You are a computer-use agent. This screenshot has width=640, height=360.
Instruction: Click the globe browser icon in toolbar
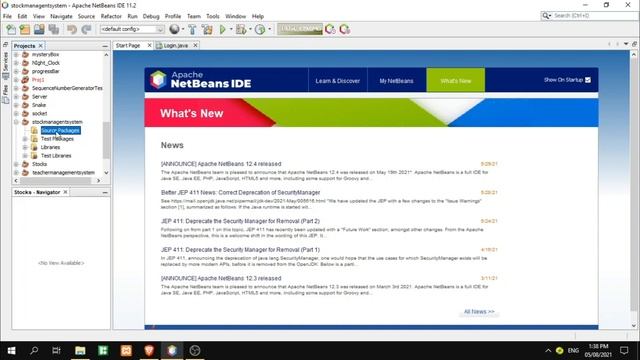click(x=174, y=29)
